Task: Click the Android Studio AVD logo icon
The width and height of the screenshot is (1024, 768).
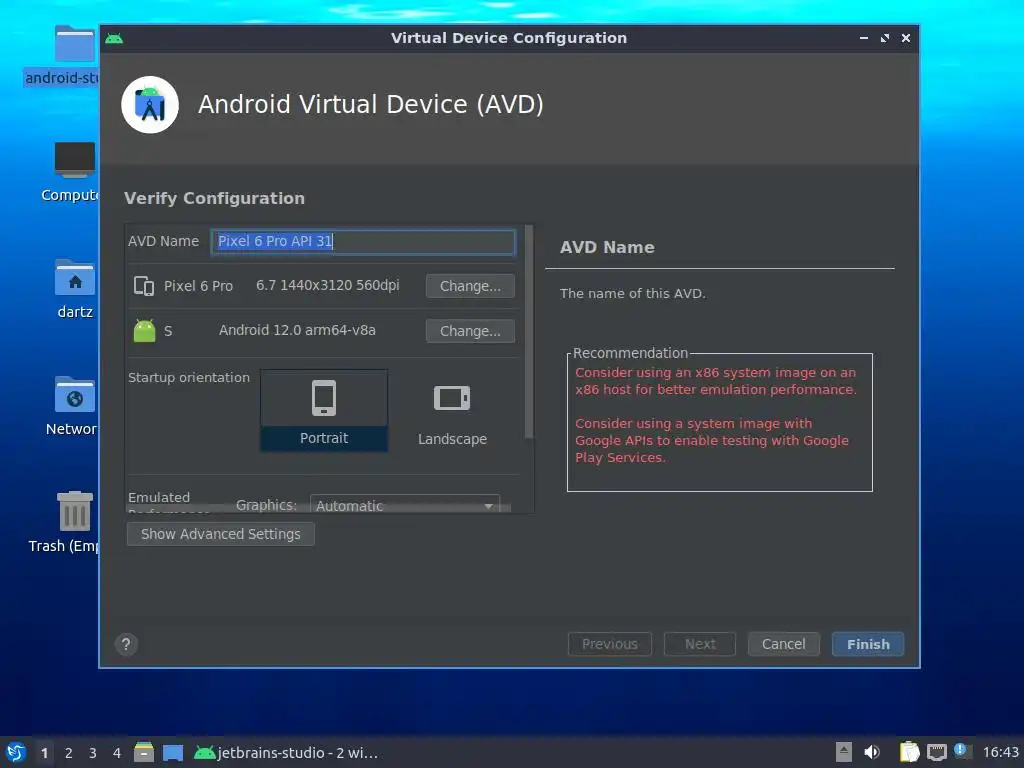Action: point(150,104)
